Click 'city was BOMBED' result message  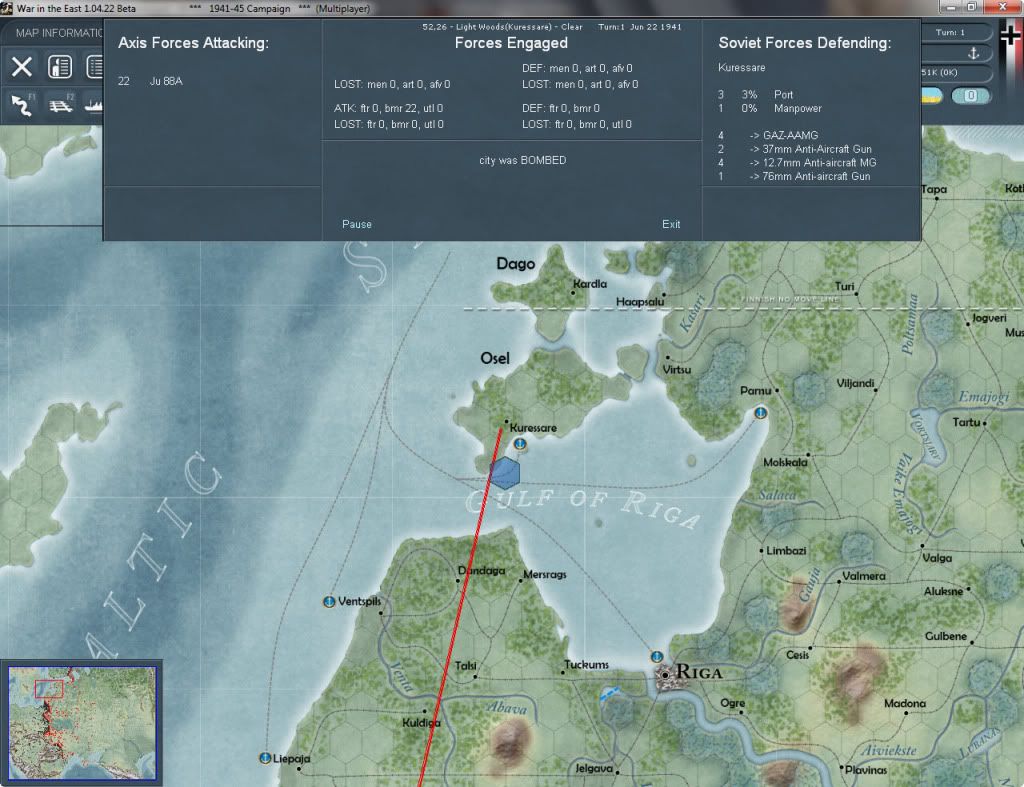pyautogui.click(x=522, y=160)
